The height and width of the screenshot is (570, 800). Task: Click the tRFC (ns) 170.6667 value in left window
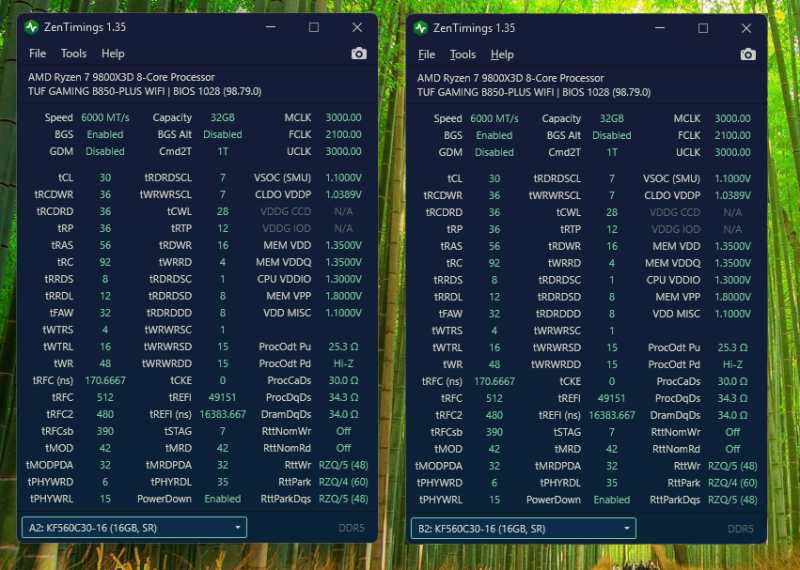pos(105,381)
